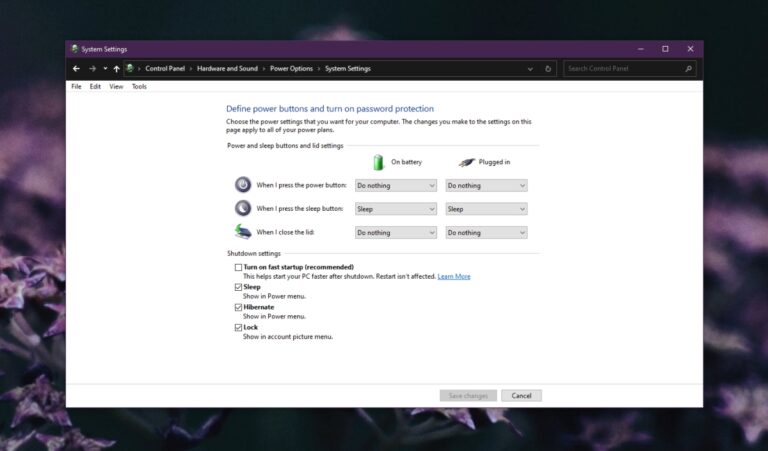Click "When I close the lid:" label
768x451 pixels.
(x=285, y=232)
